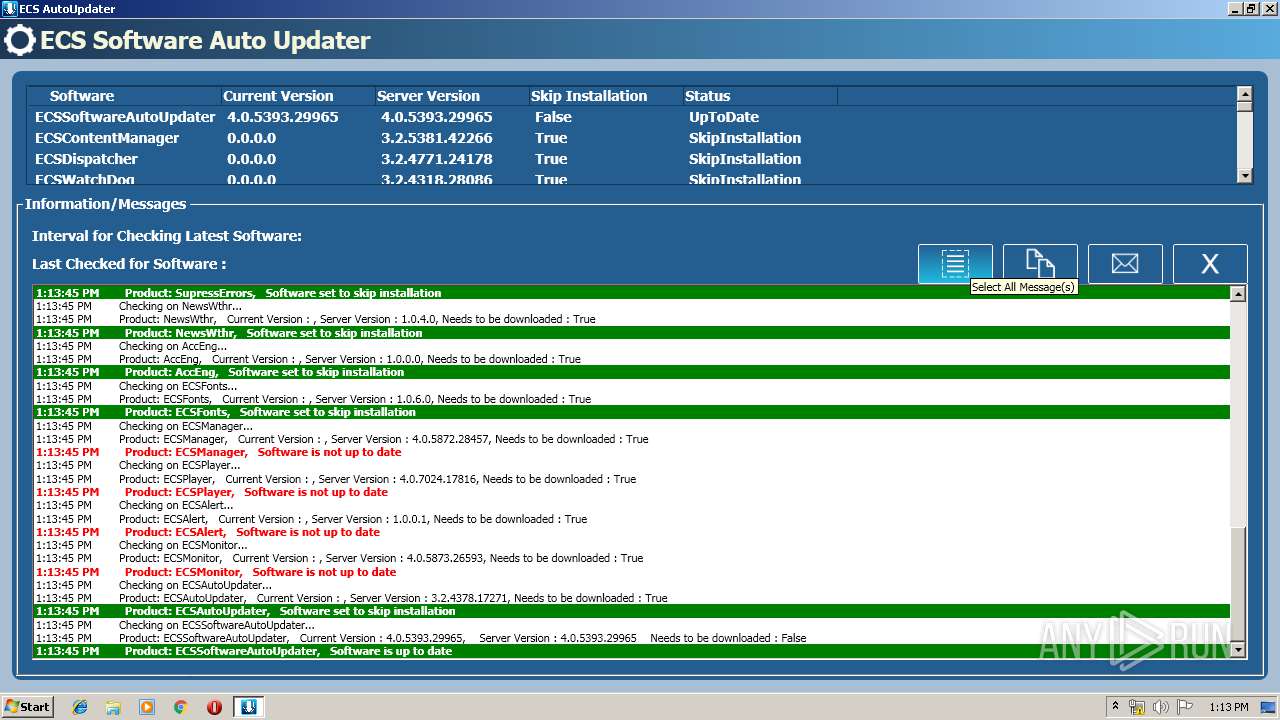Click ECSMonitor server version 4.0.5873.26593 line
Viewport: 1280px width, 720px height.
pyautogui.click(x=632, y=558)
